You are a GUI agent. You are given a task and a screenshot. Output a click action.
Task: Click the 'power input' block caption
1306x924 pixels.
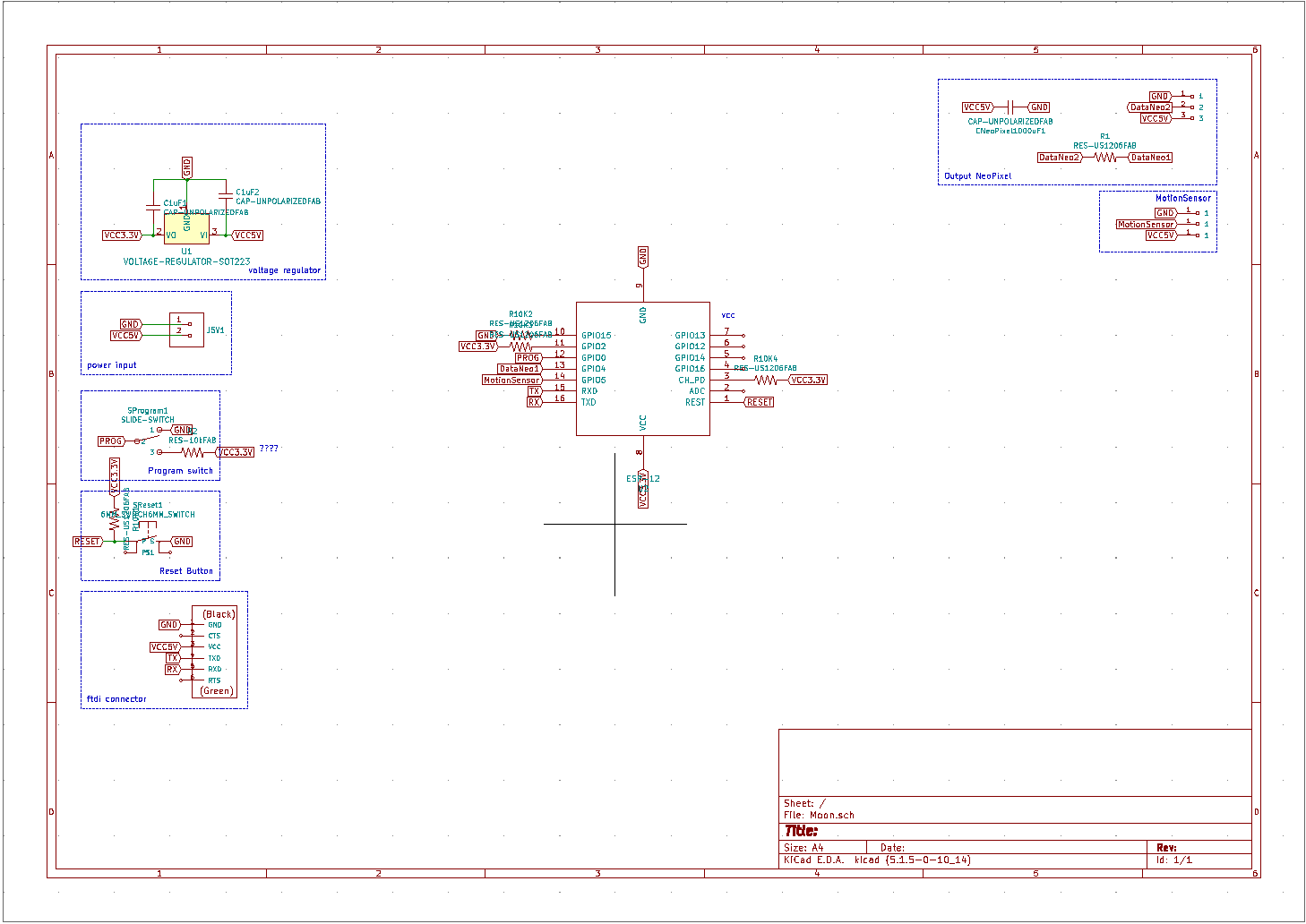pyautogui.click(x=112, y=365)
